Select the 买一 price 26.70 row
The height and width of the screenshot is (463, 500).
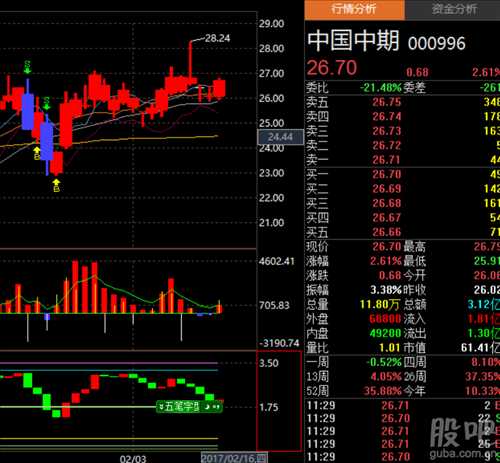click(402, 174)
